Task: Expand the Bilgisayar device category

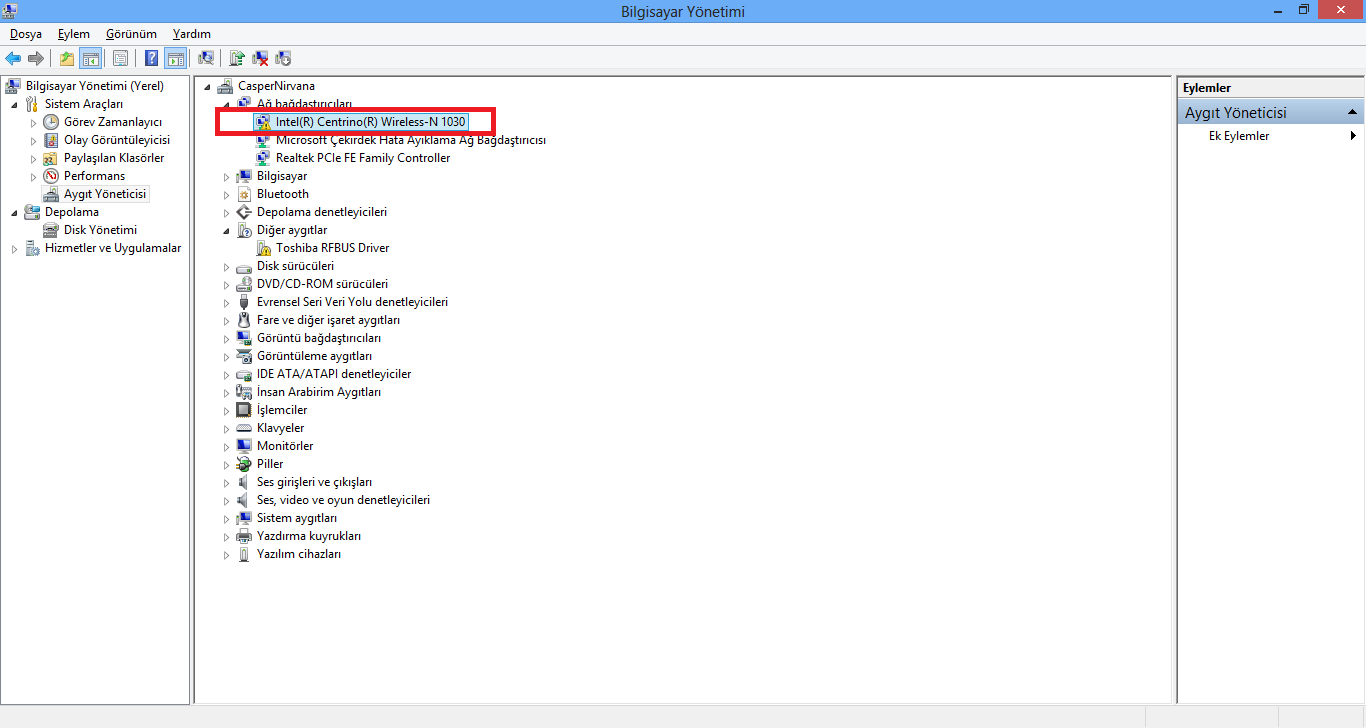Action: [x=226, y=176]
